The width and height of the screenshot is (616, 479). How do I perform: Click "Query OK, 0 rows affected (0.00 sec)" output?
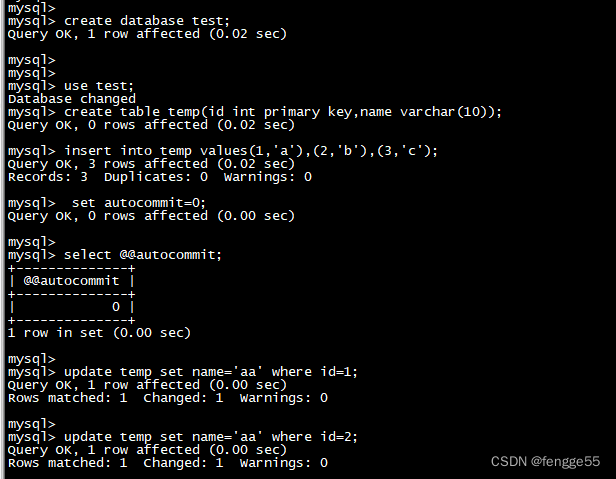click(150, 216)
